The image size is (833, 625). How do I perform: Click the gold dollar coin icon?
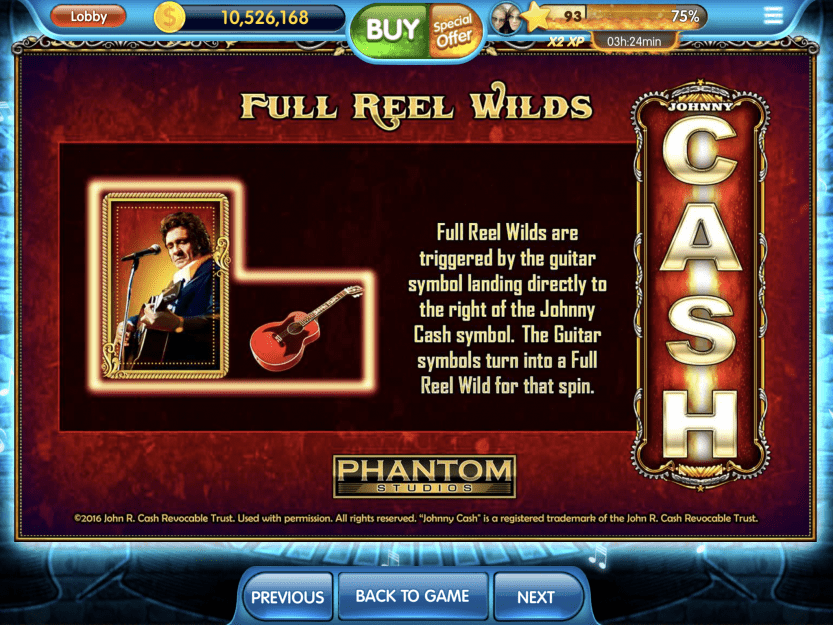click(x=169, y=18)
